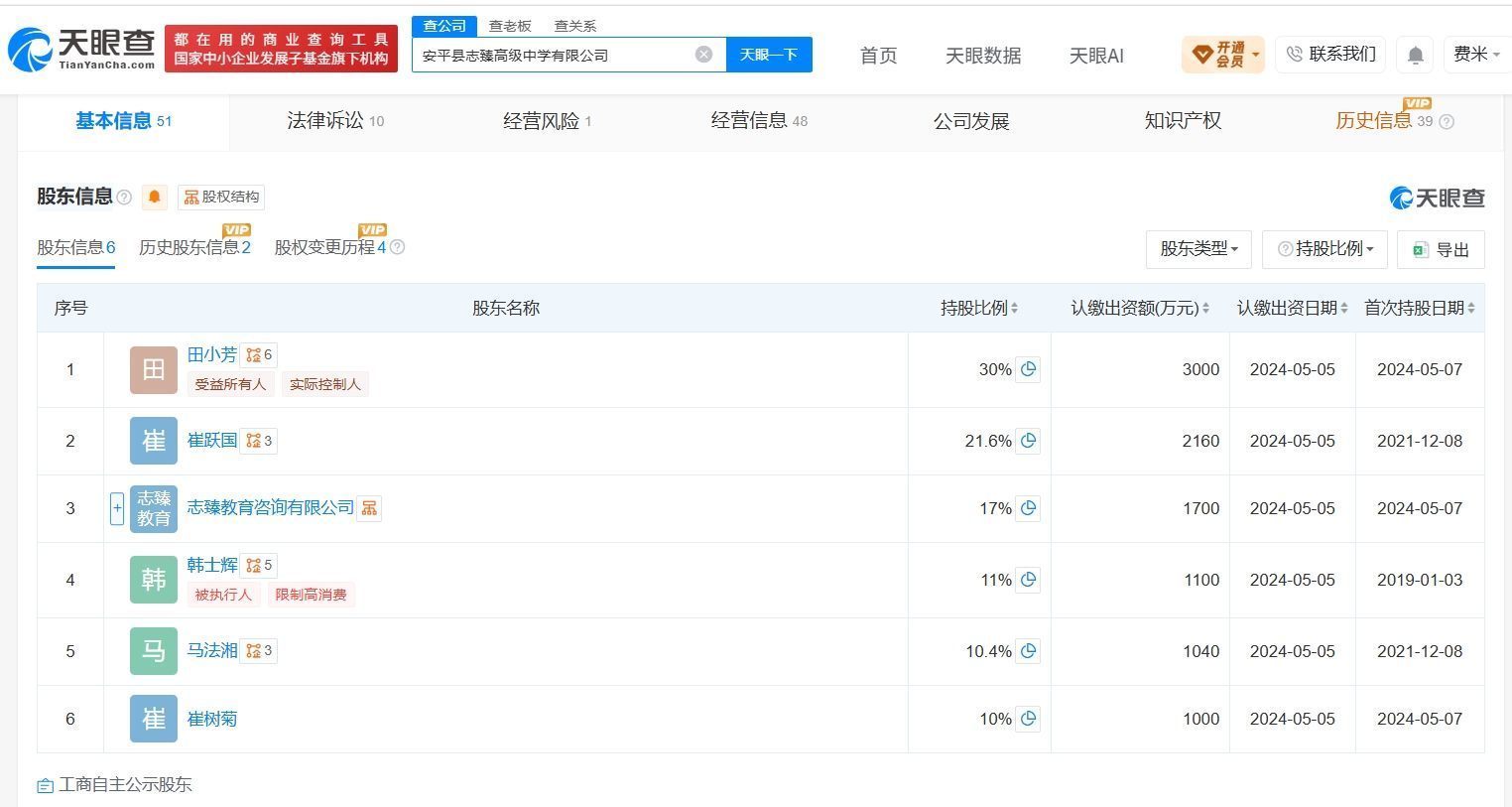The image size is (1512, 807).
Task: Open 天眼数据 in top navigation
Action: [x=983, y=56]
